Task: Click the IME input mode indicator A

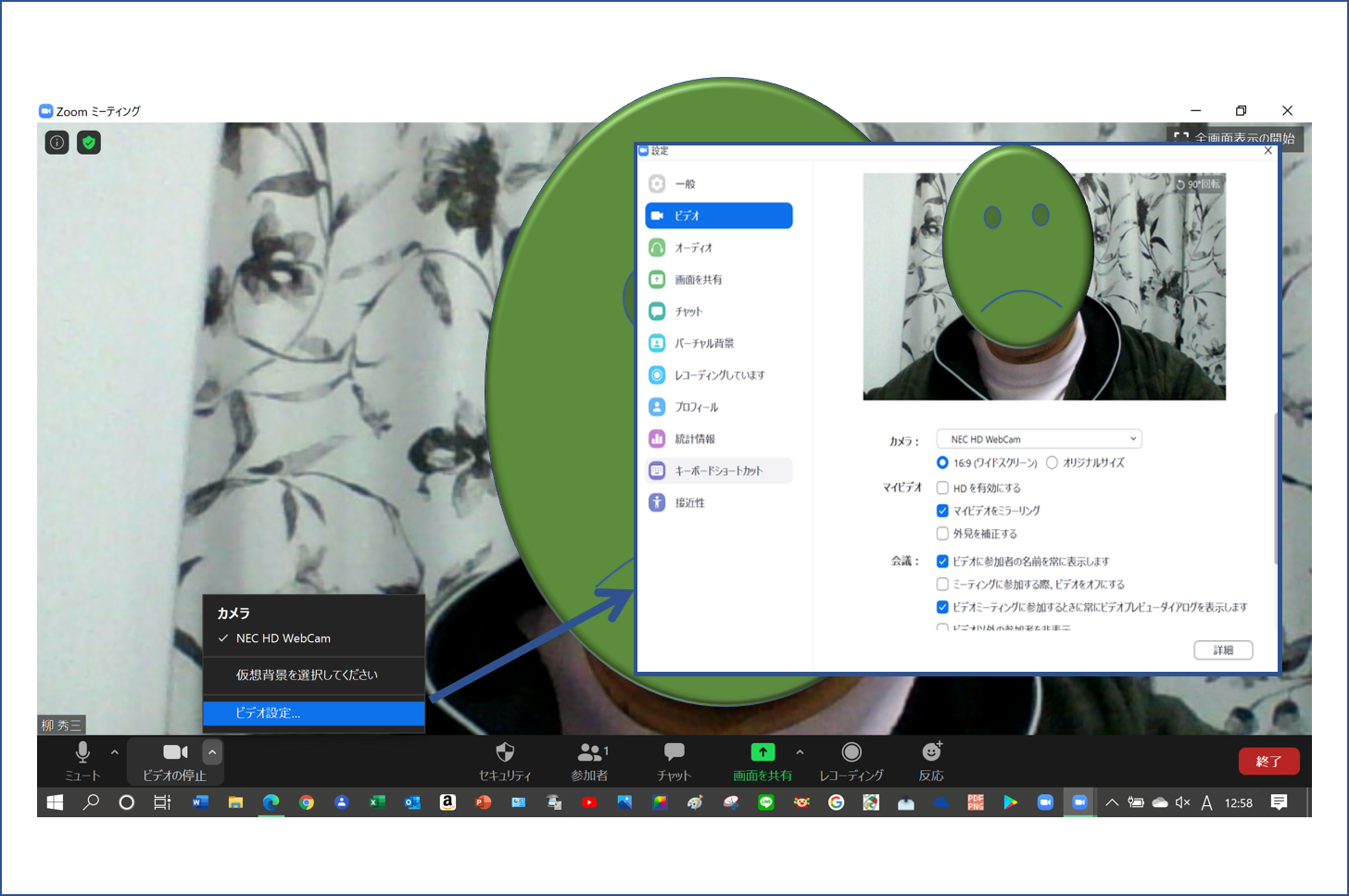Action: (x=1206, y=802)
